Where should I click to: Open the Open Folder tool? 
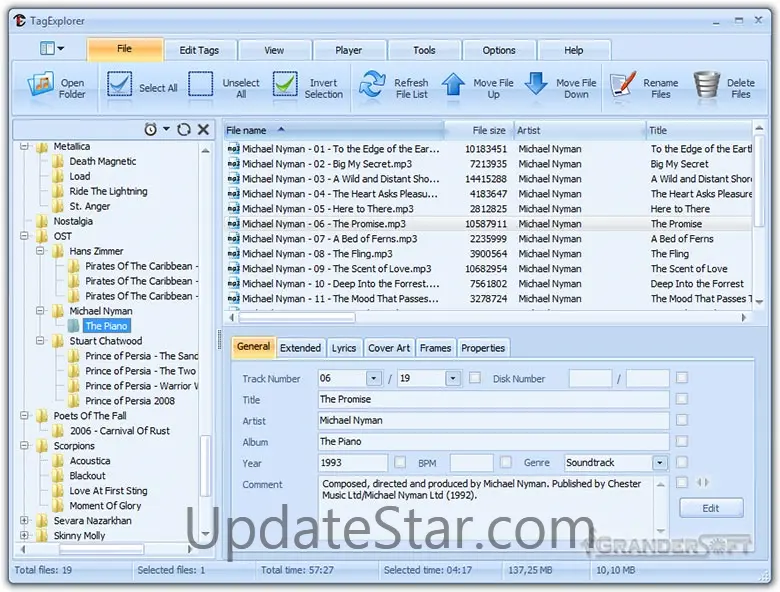tap(56, 88)
